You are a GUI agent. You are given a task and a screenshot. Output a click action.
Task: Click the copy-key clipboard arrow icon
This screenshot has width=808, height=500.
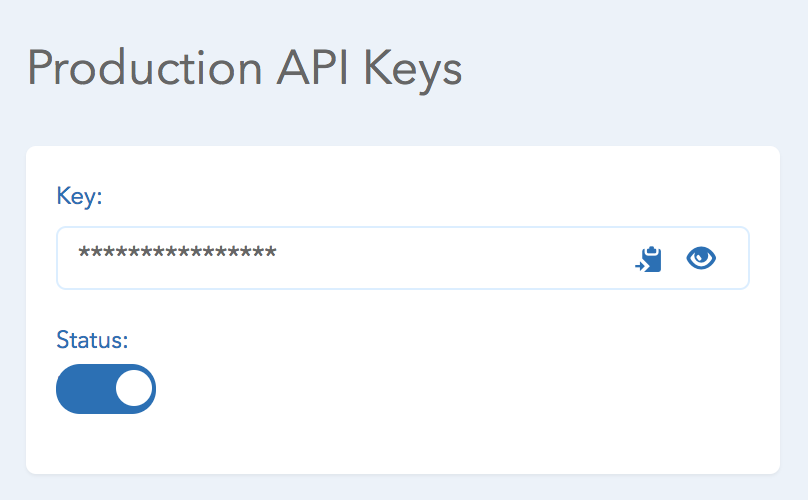648,259
